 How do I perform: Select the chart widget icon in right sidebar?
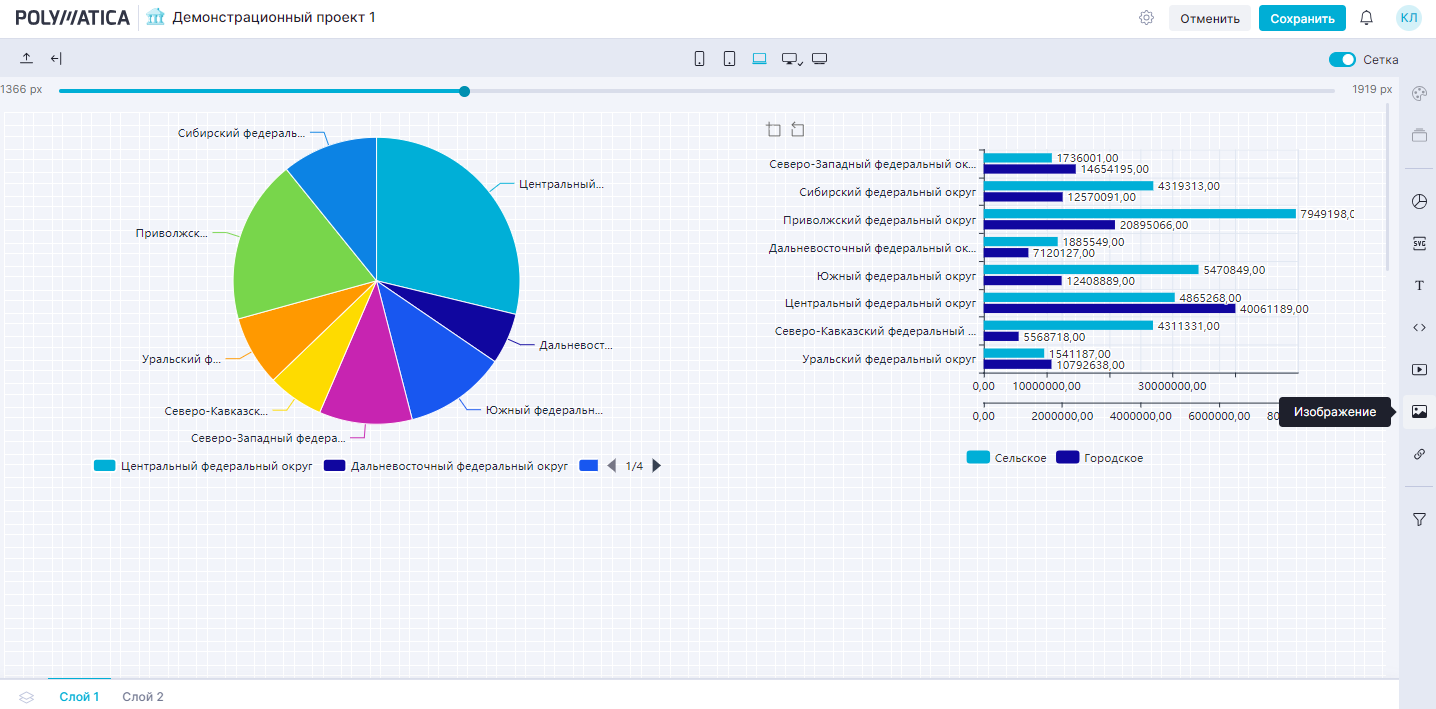click(1419, 201)
